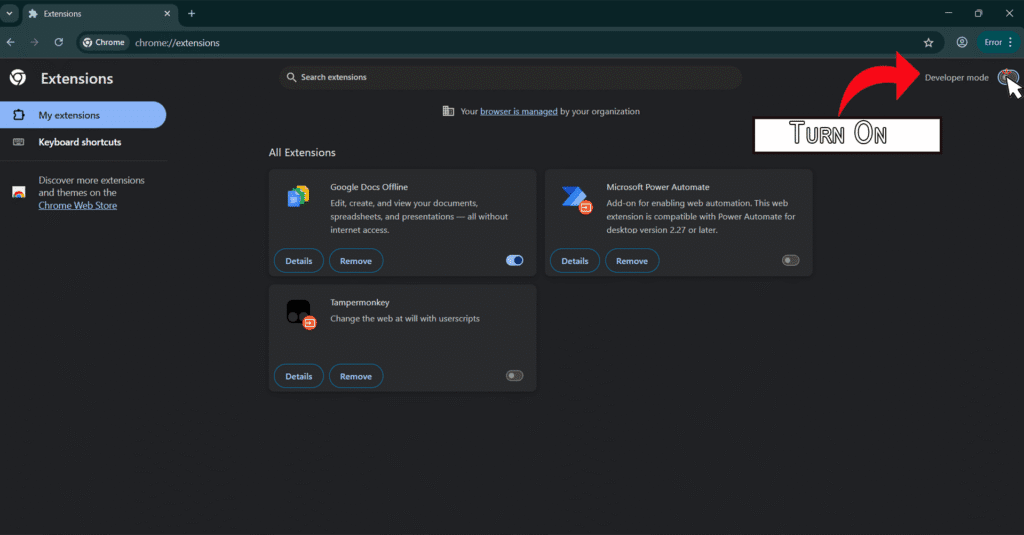The image size is (1024, 535).
Task: Click the Tampermonkey extension icon
Action: 301,314
